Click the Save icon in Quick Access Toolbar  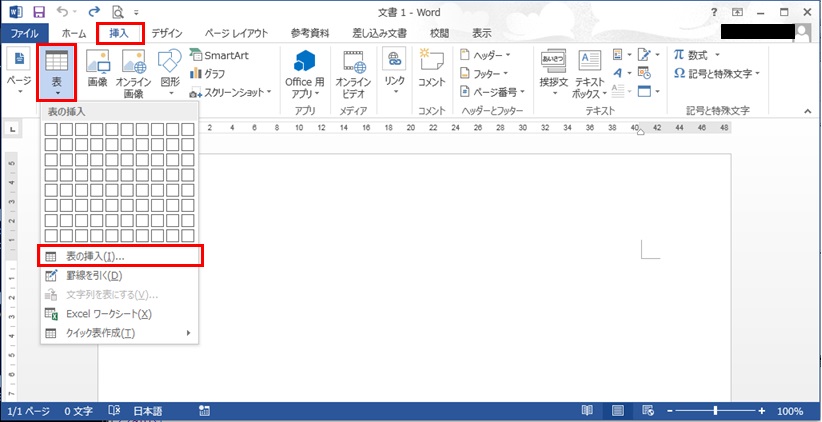[x=39, y=12]
